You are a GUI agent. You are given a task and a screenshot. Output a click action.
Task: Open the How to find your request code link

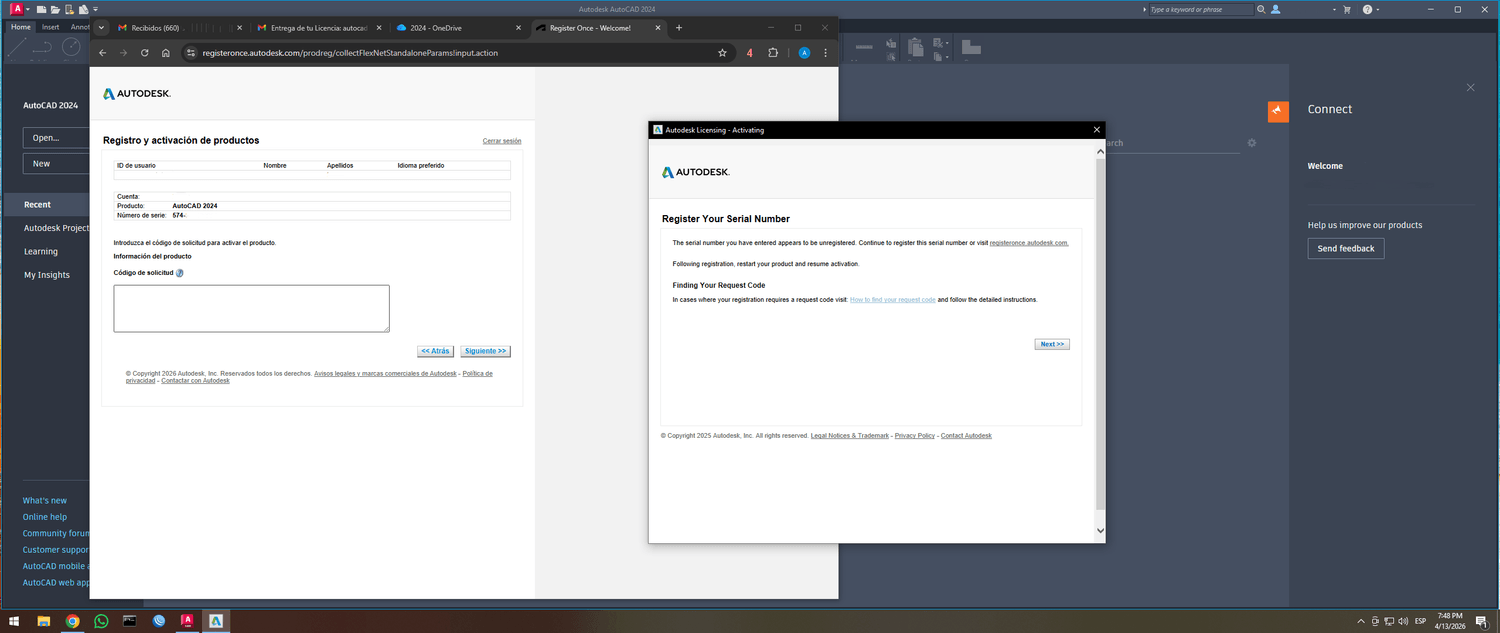pyautogui.click(x=892, y=300)
